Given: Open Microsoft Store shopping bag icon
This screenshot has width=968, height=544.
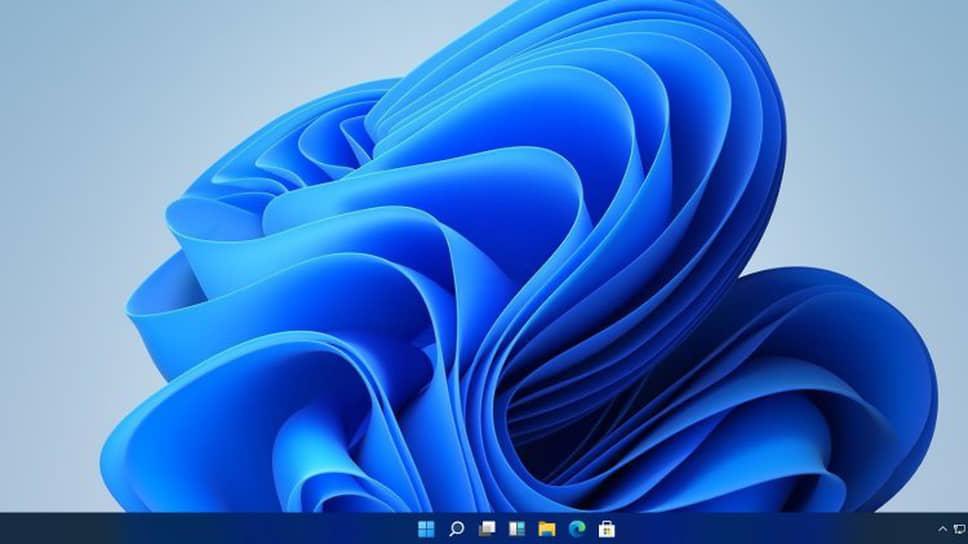Looking at the screenshot, I should (x=606, y=528).
